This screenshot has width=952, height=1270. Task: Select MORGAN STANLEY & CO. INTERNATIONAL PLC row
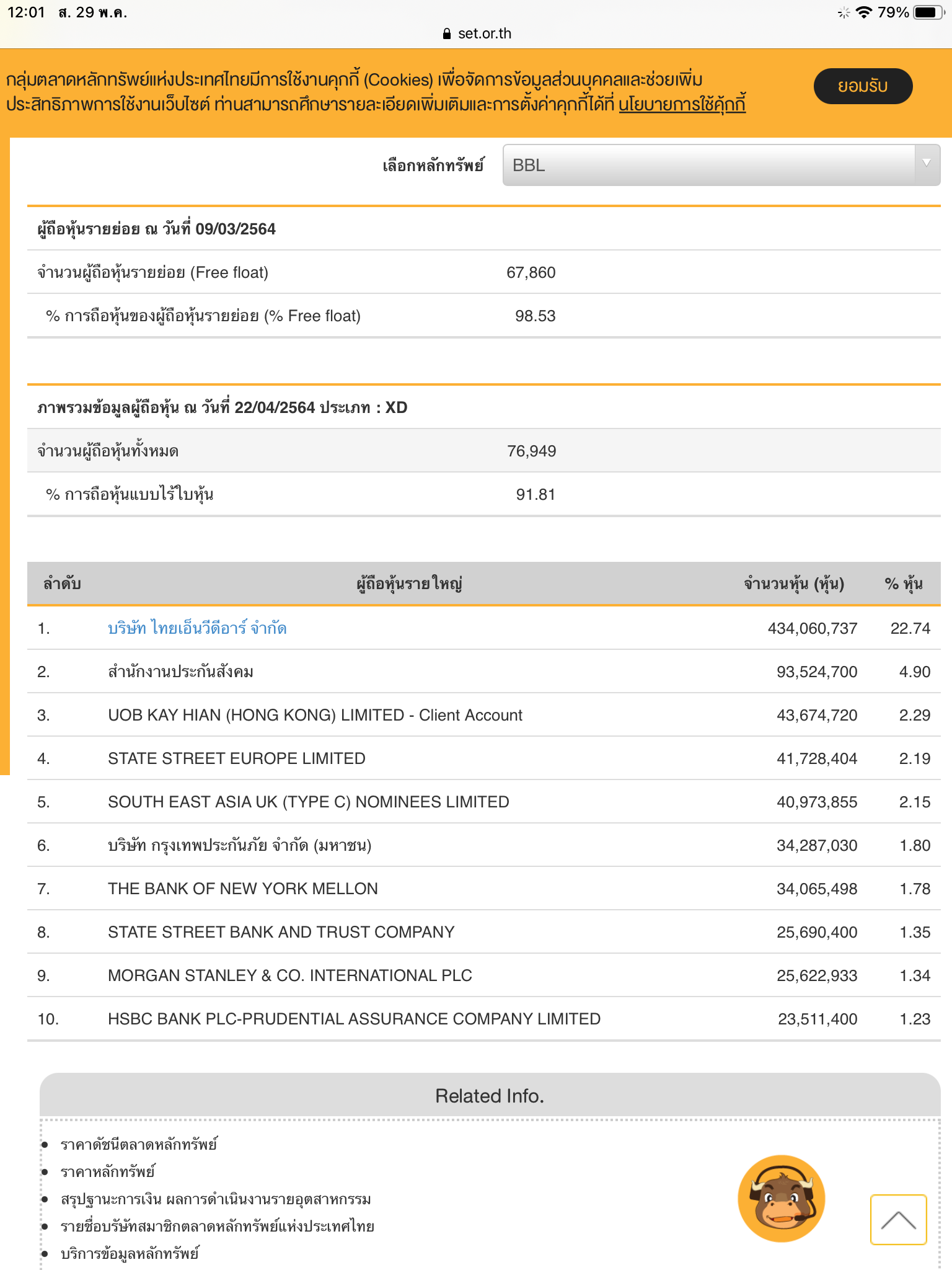tap(483, 975)
